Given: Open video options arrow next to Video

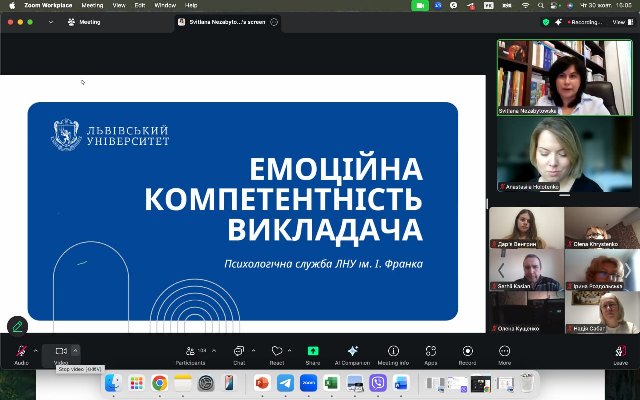Looking at the screenshot, I should 75,350.
